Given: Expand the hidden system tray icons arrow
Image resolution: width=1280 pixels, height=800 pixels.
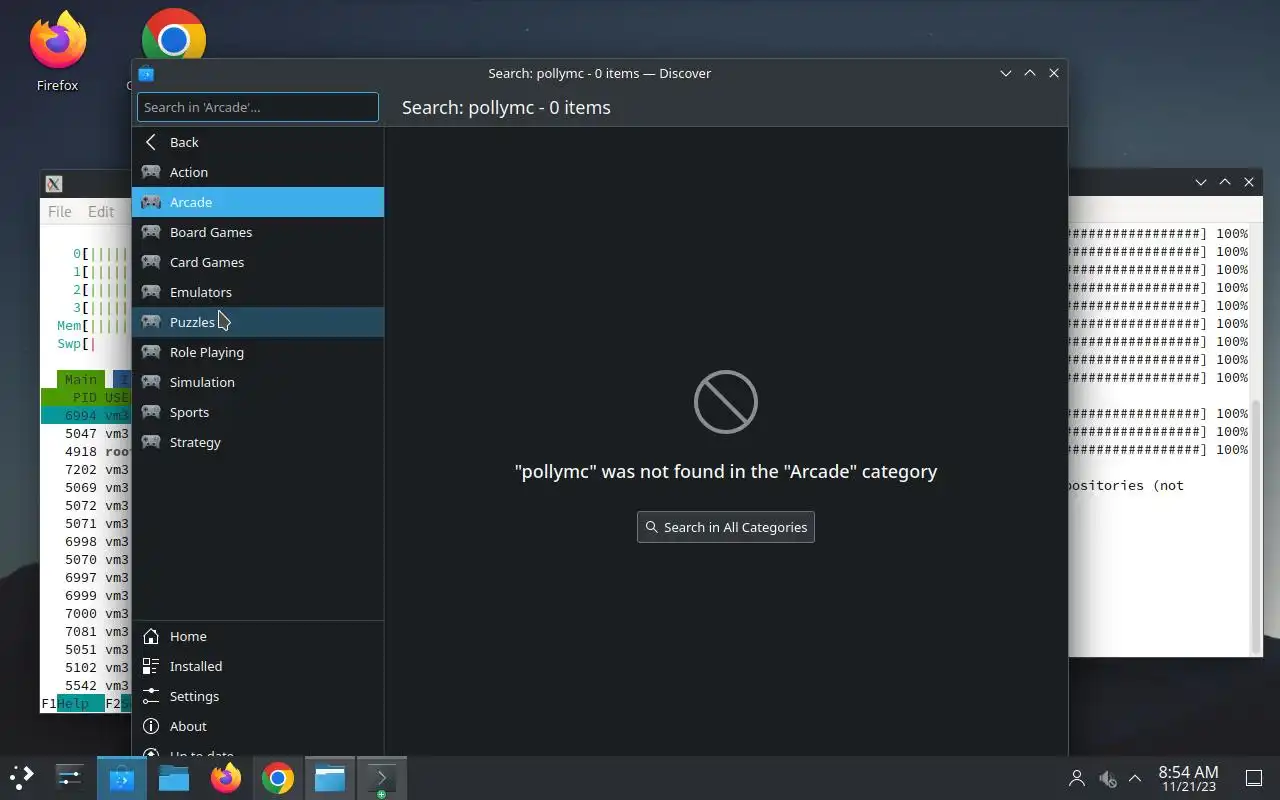Looking at the screenshot, I should [1135, 777].
